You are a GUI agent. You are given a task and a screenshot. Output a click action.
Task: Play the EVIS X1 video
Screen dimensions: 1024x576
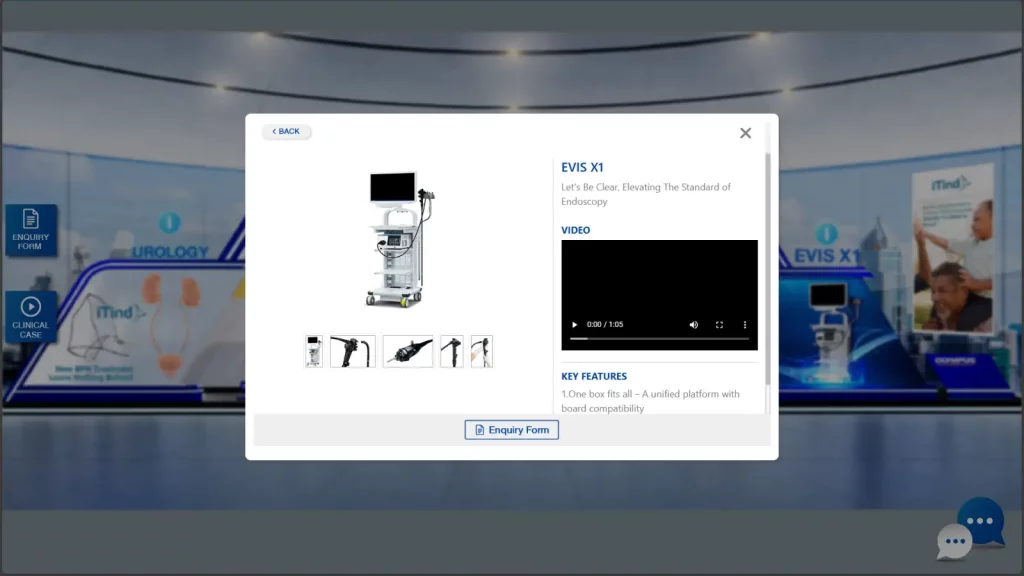574,325
